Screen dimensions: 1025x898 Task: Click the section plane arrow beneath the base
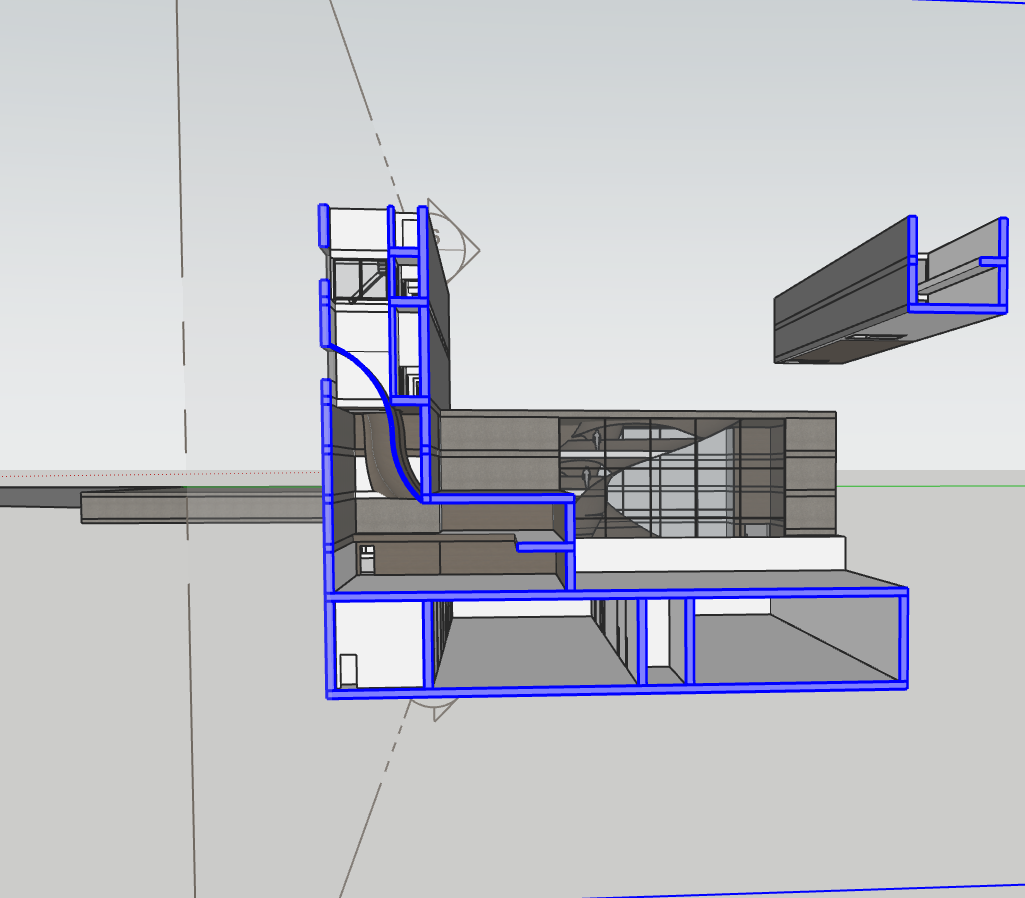click(433, 708)
